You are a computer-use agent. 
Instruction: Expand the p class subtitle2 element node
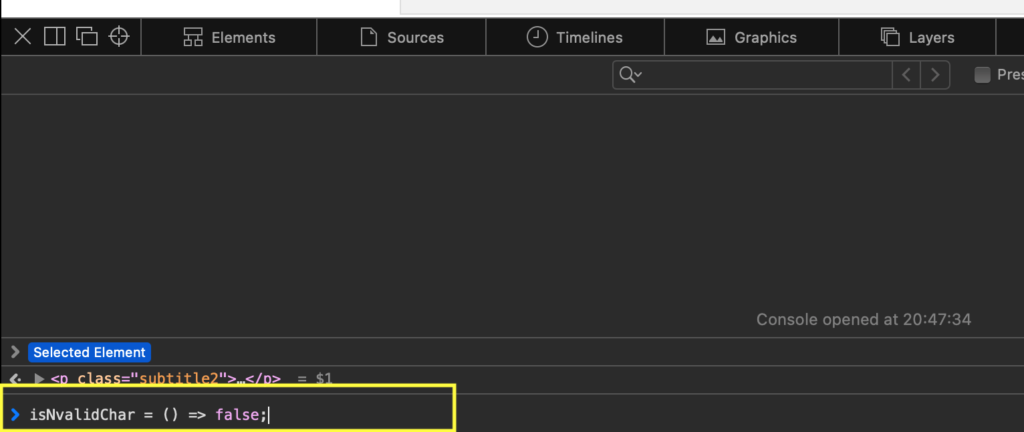(40, 379)
